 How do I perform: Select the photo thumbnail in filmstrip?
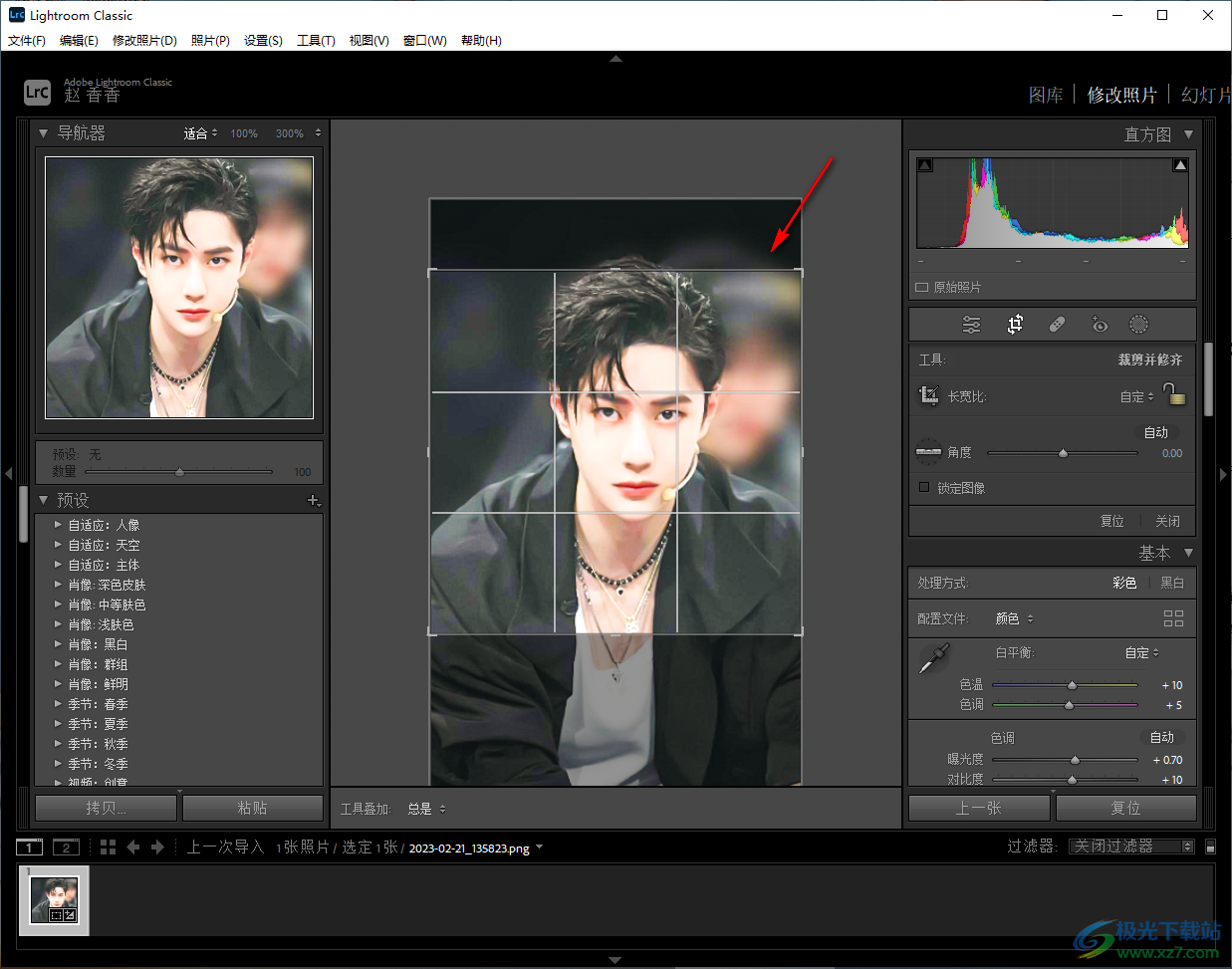coord(54,900)
